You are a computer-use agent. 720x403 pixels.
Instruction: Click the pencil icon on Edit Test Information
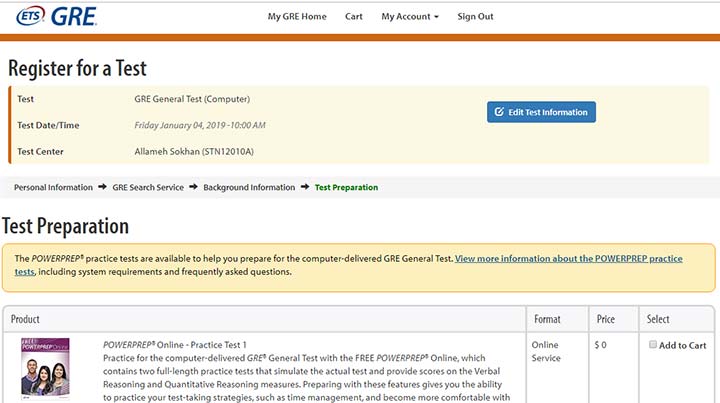click(499, 112)
